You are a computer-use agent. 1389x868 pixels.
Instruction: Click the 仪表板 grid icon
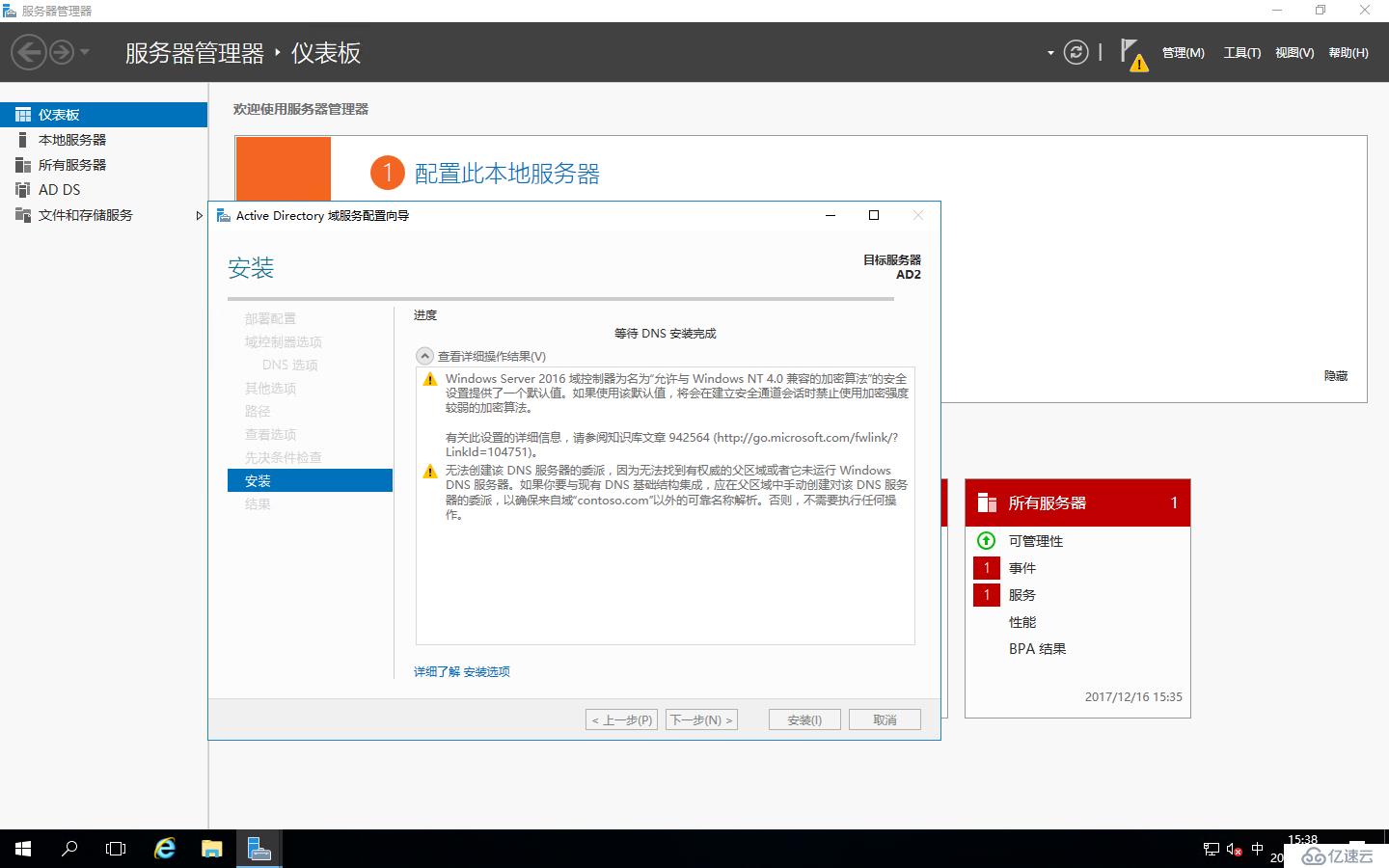pyautogui.click(x=23, y=115)
